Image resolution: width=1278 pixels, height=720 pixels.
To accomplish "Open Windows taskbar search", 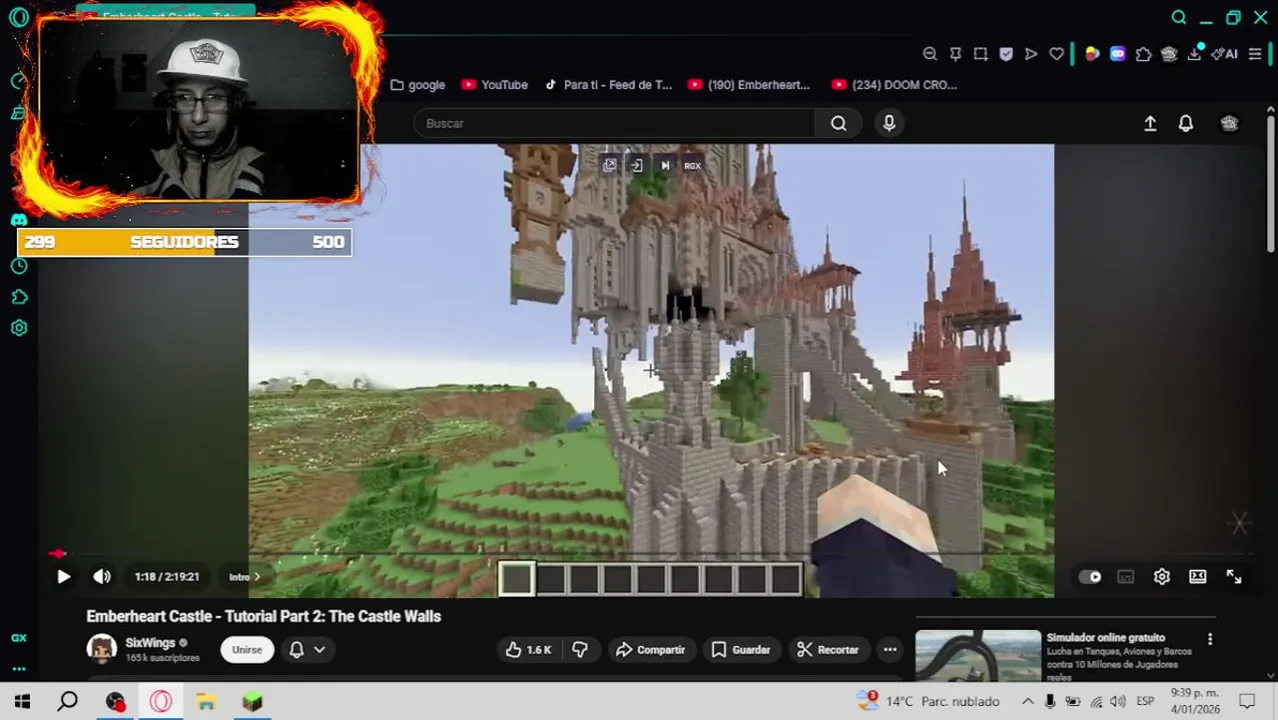I will point(68,702).
